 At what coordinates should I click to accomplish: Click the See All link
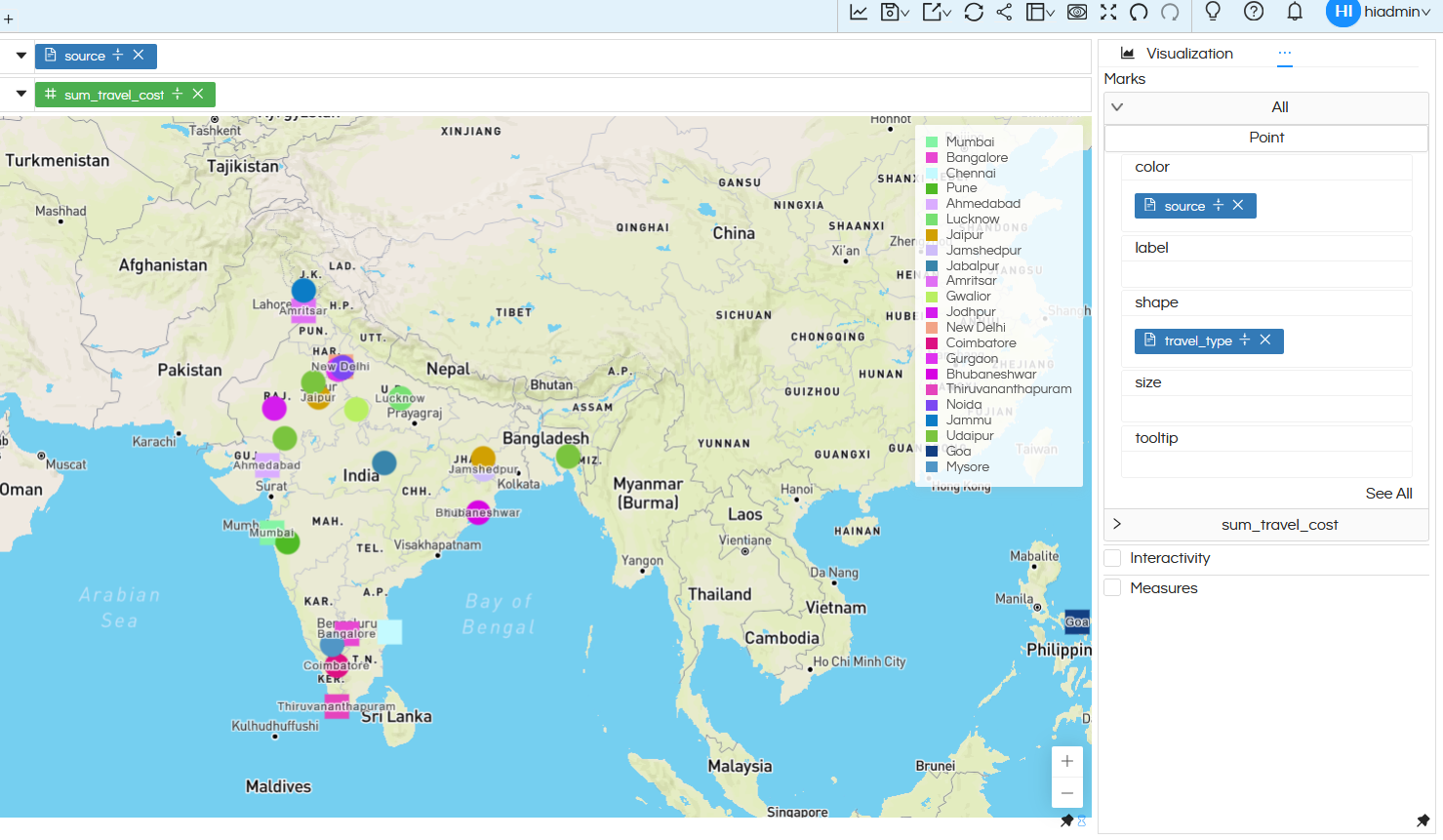(1388, 494)
